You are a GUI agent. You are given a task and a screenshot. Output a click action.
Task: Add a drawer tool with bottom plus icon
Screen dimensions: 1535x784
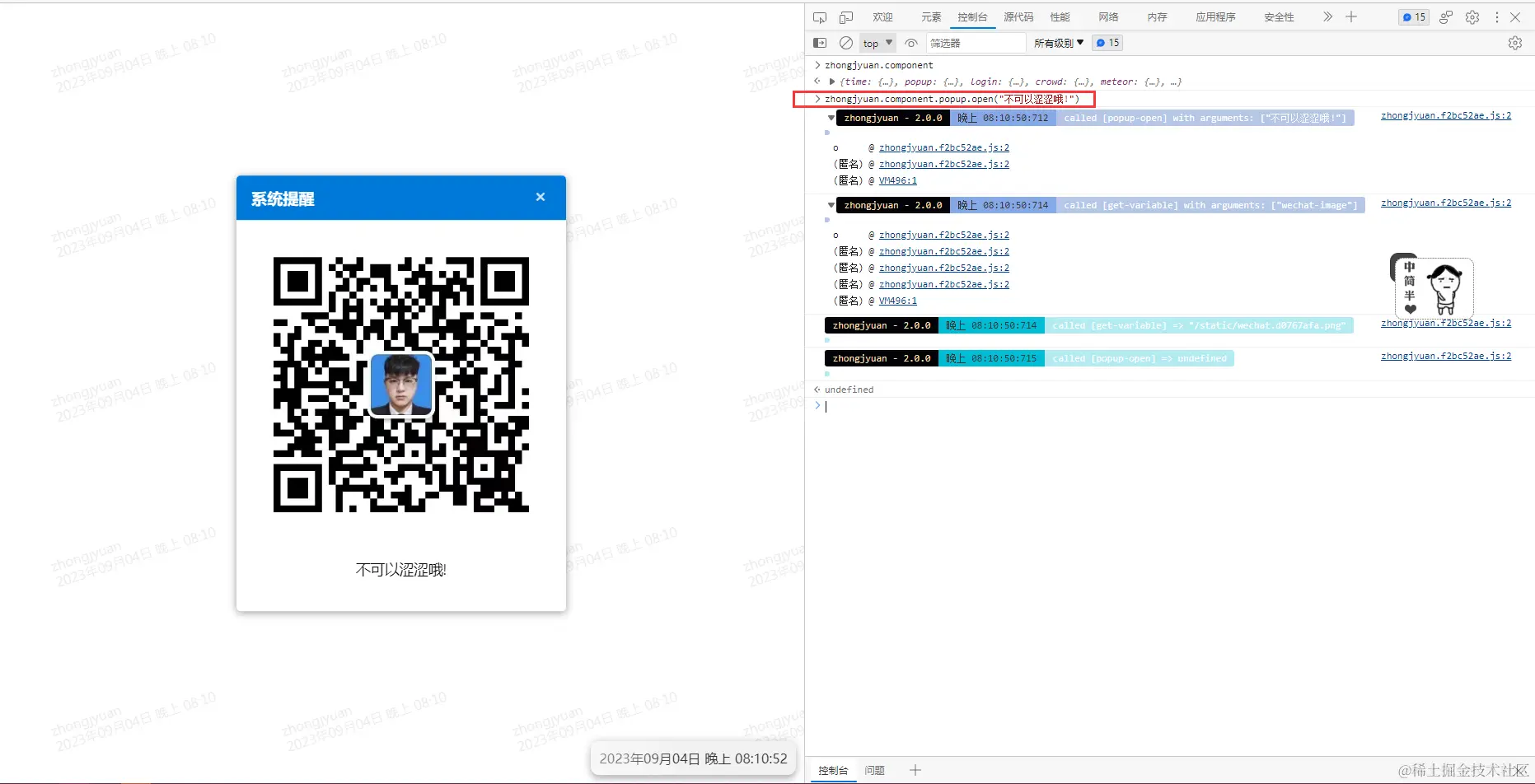pyautogui.click(x=915, y=770)
